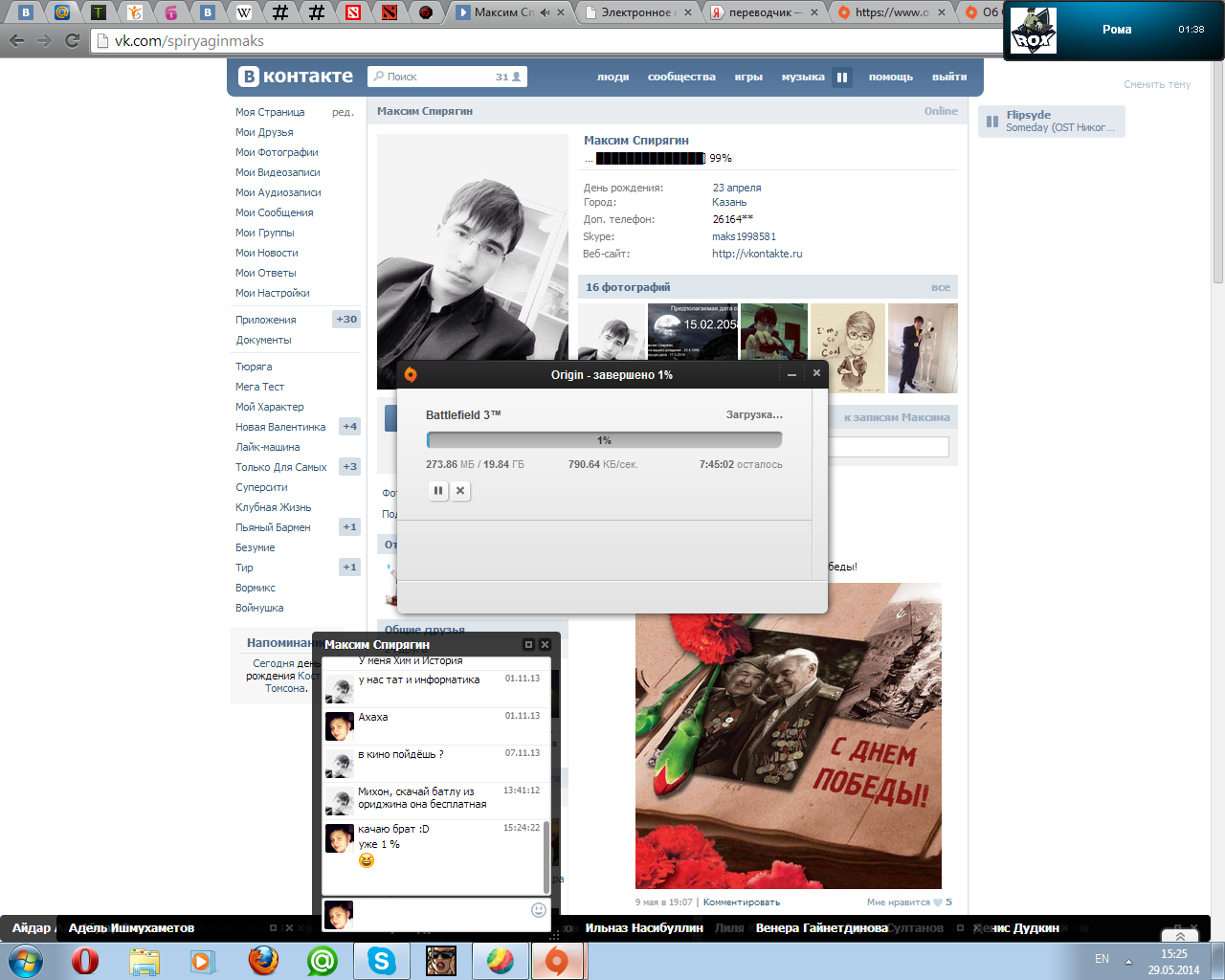Click the +3 badge beside Только Для Самых
Image resolution: width=1225 pixels, height=980 pixels.
click(350, 467)
